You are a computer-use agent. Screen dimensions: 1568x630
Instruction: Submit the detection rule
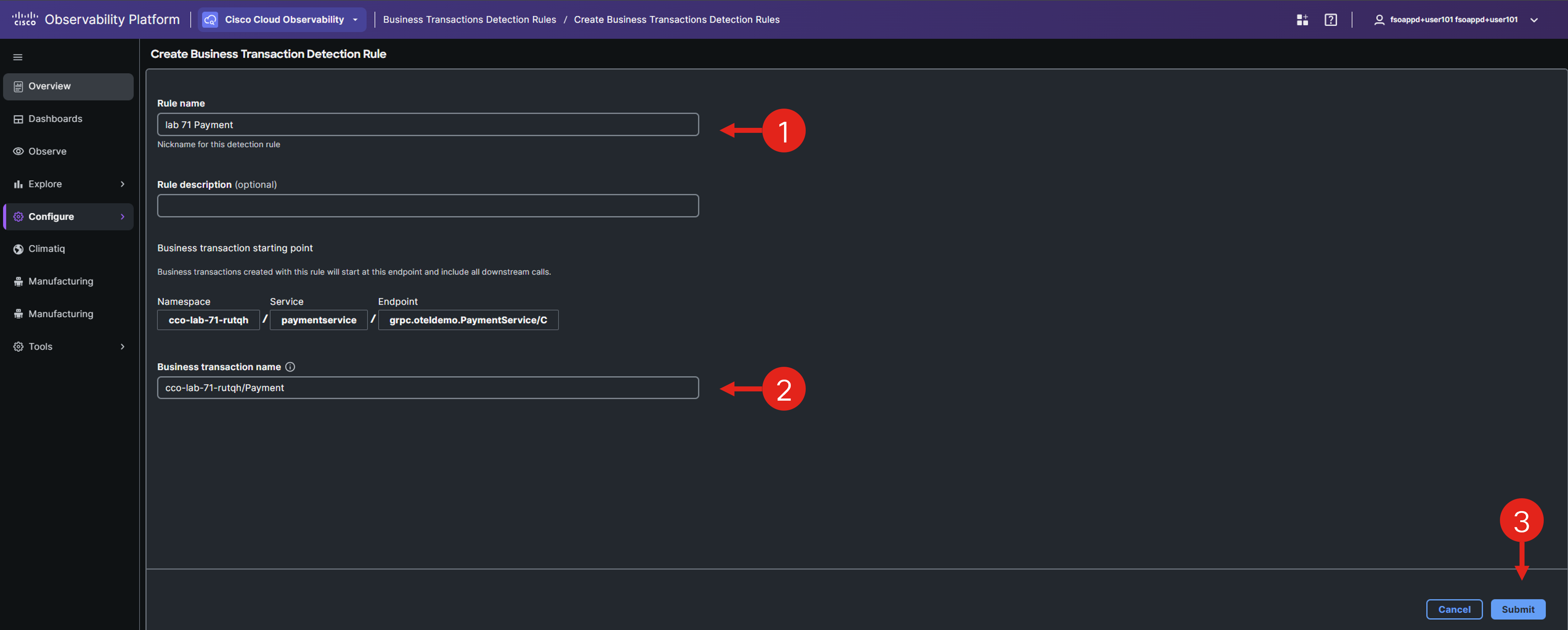(x=1517, y=609)
